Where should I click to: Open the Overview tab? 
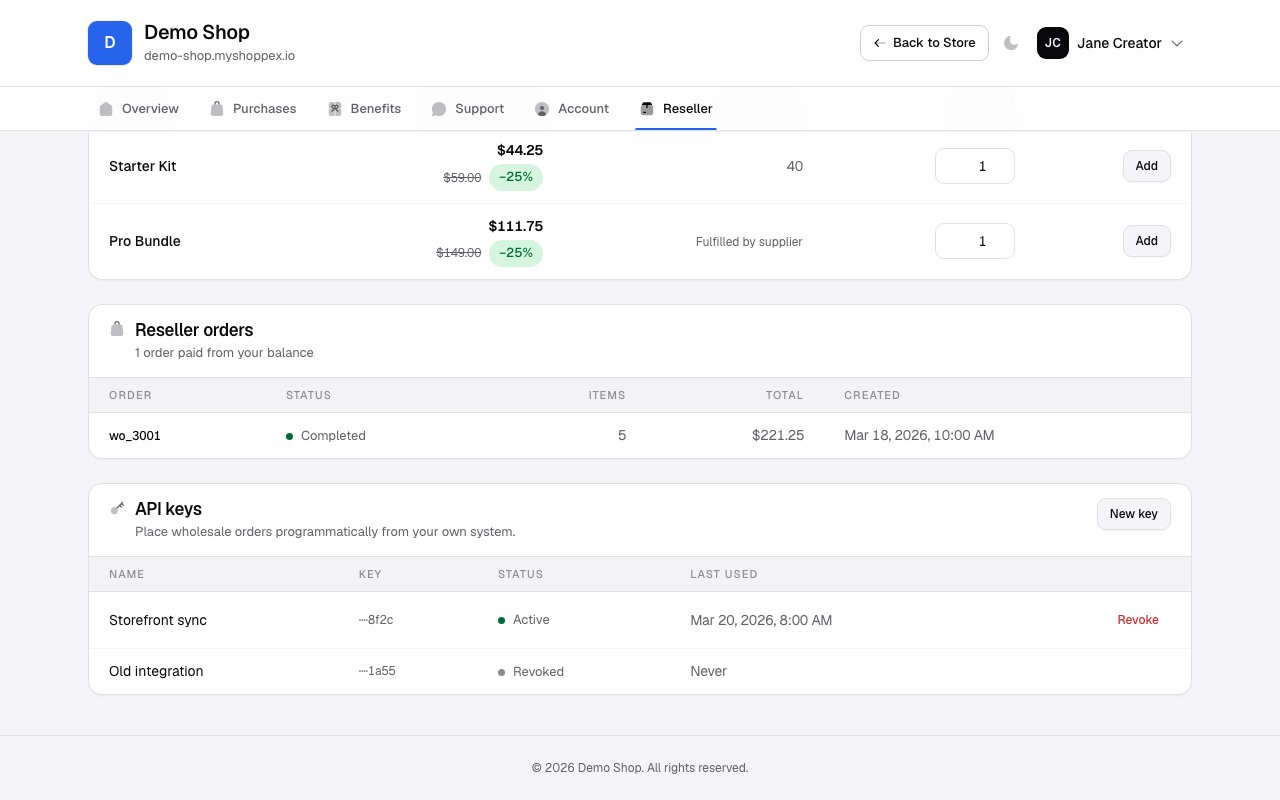139,108
